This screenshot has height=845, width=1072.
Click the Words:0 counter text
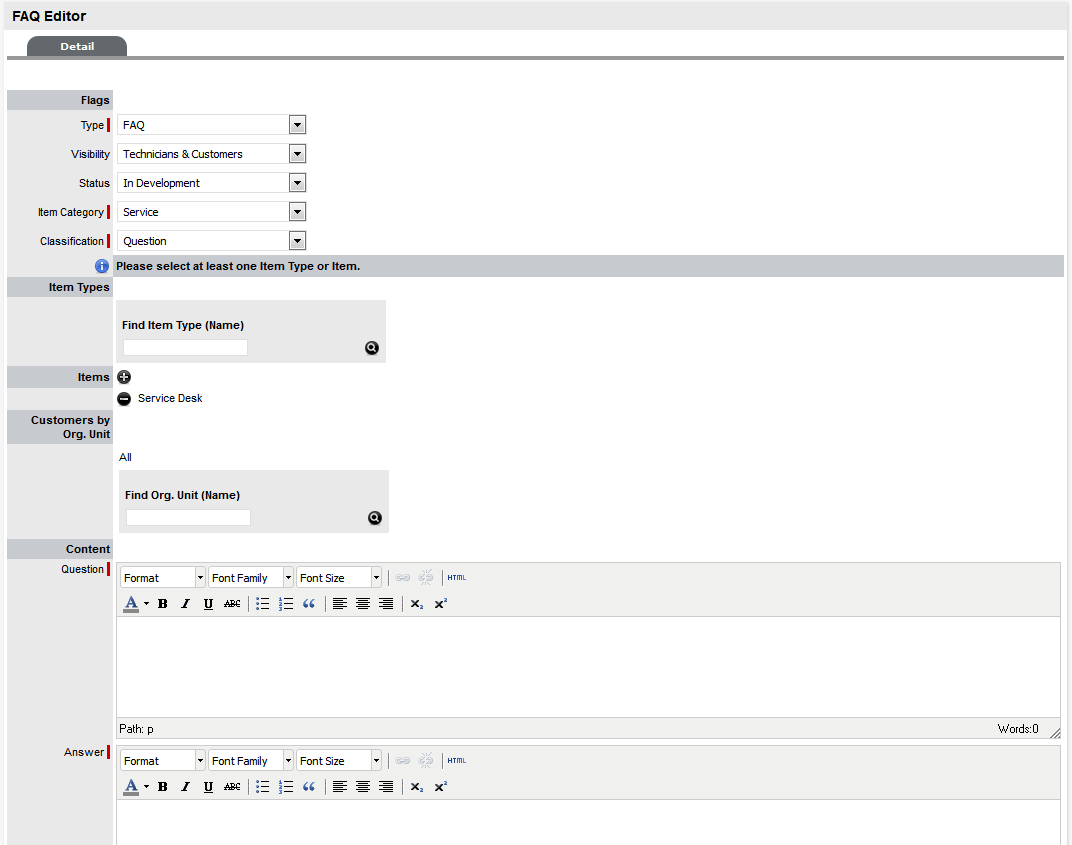pyautogui.click(x=1018, y=729)
